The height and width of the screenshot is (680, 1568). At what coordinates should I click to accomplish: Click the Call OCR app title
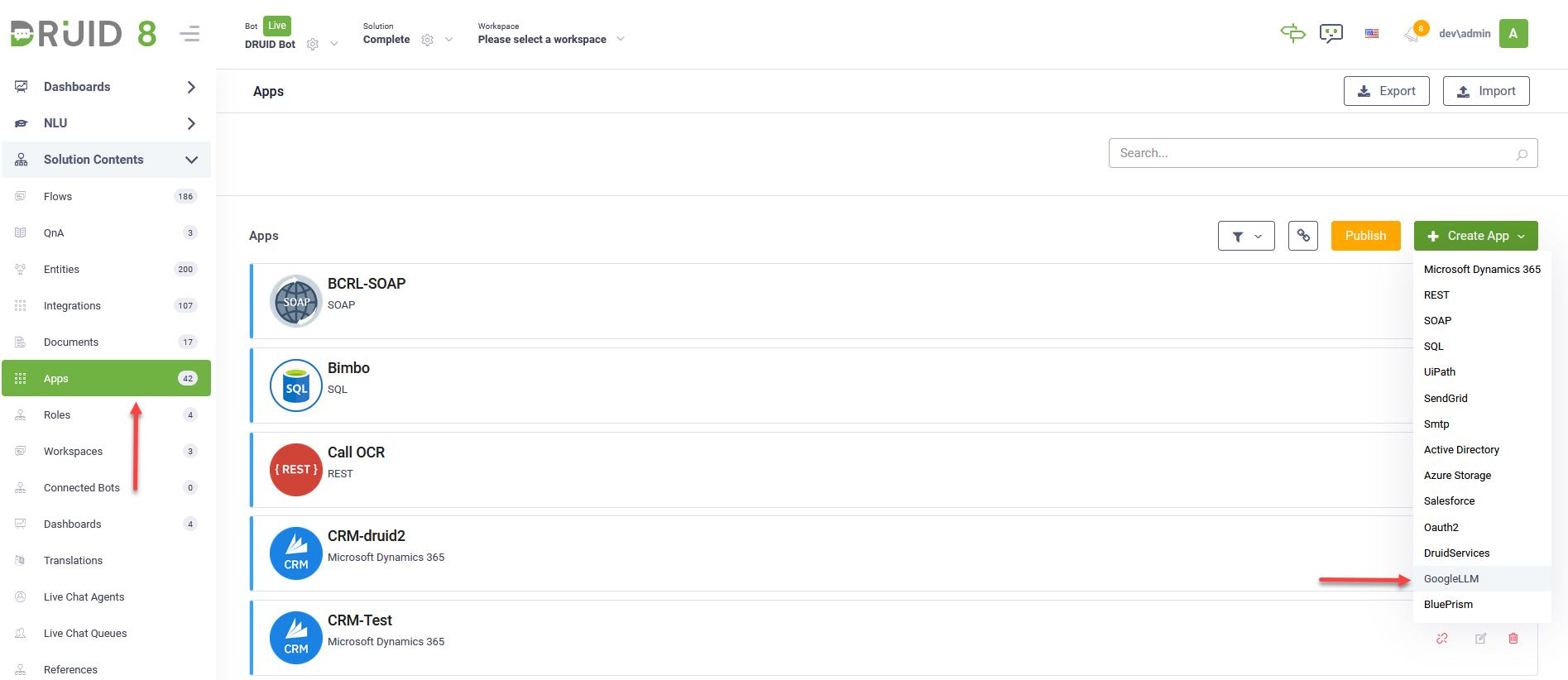(356, 453)
